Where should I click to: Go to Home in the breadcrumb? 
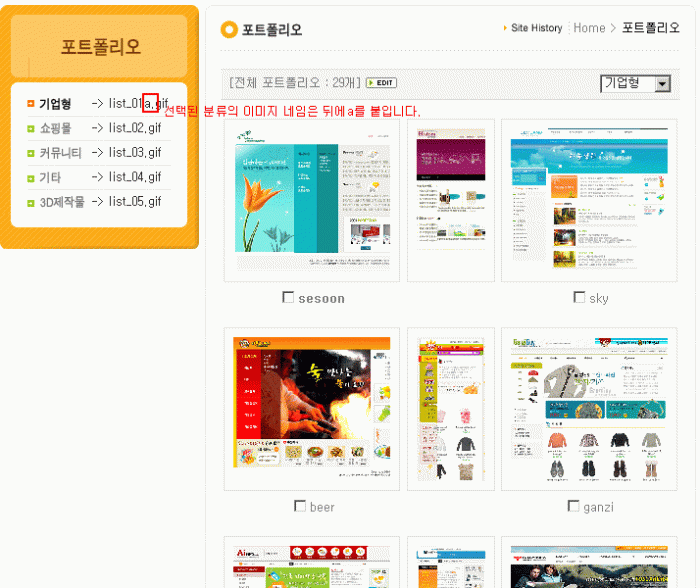(589, 28)
